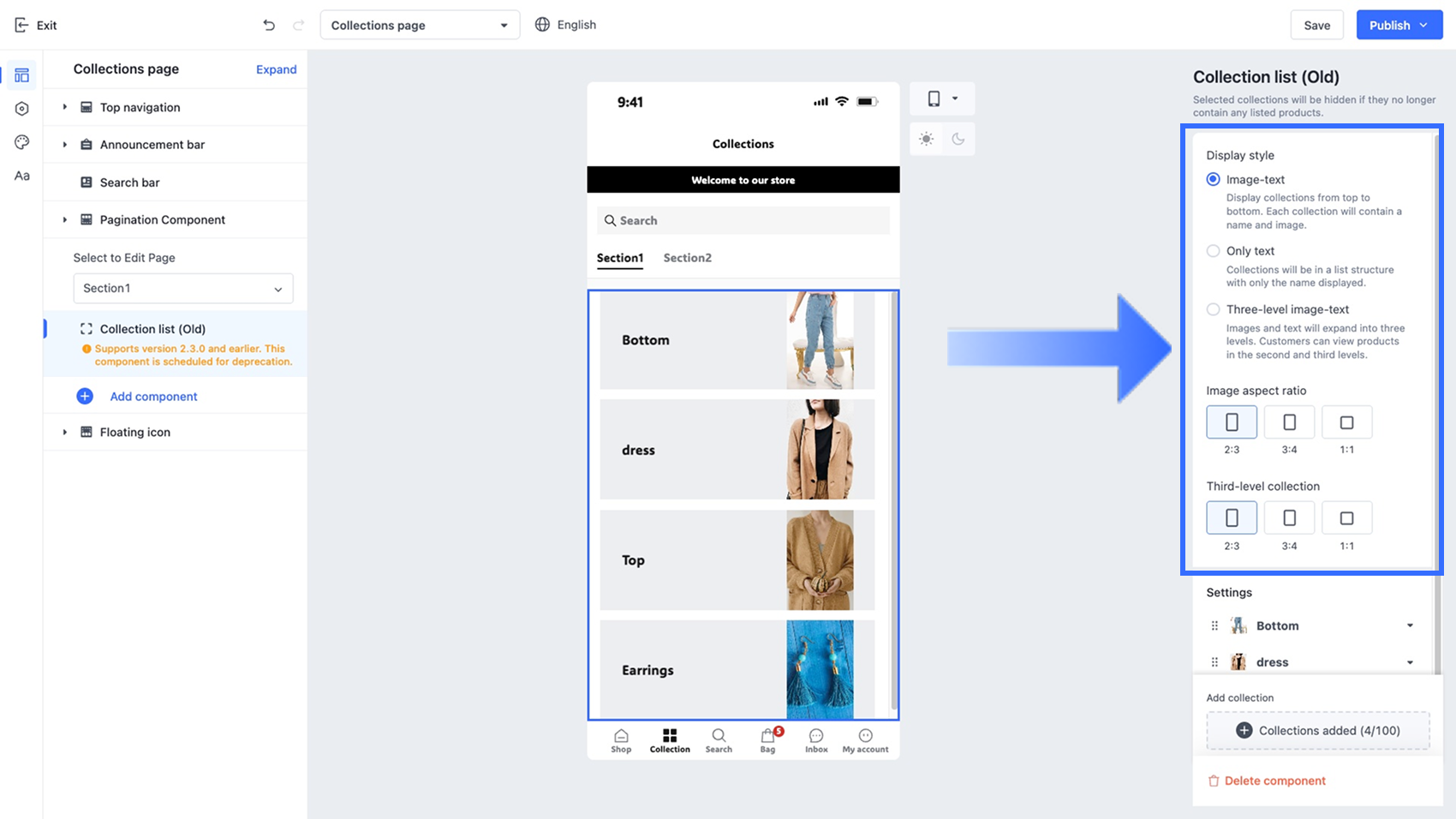Expand the Pagination Component tree item
The height and width of the screenshot is (819, 1456).
tap(65, 219)
